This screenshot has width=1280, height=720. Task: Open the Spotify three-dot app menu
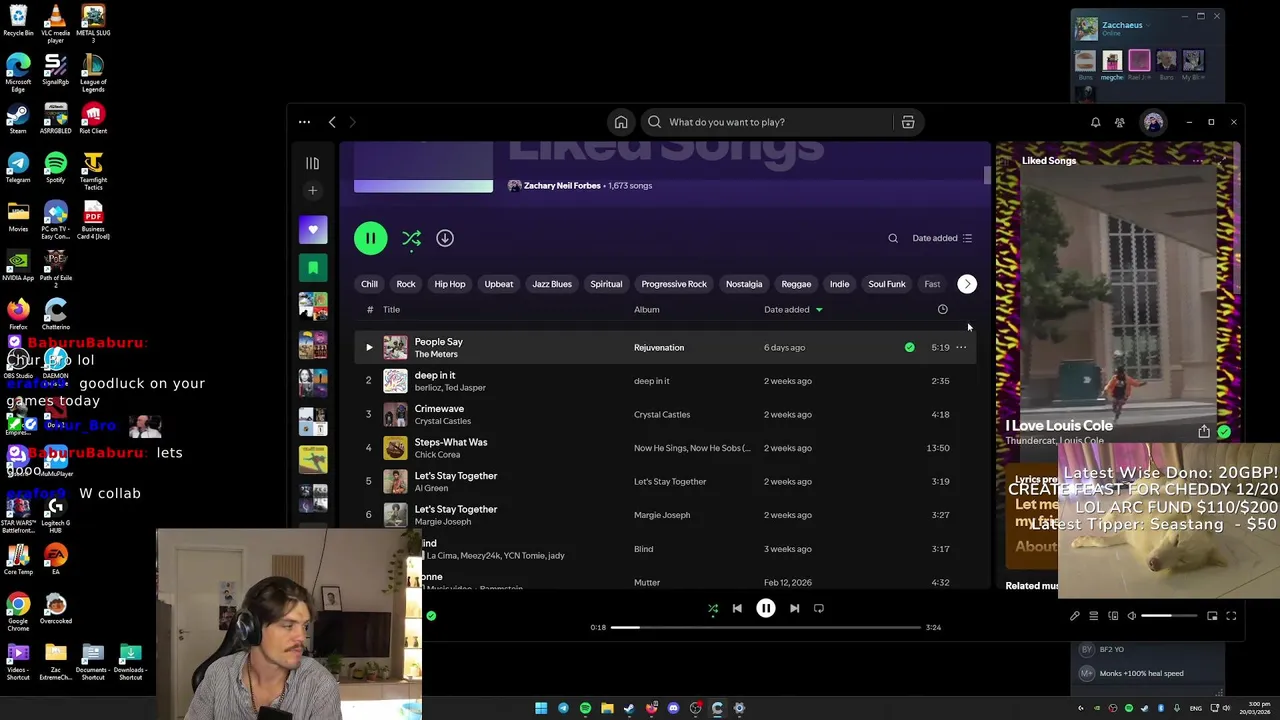304,122
